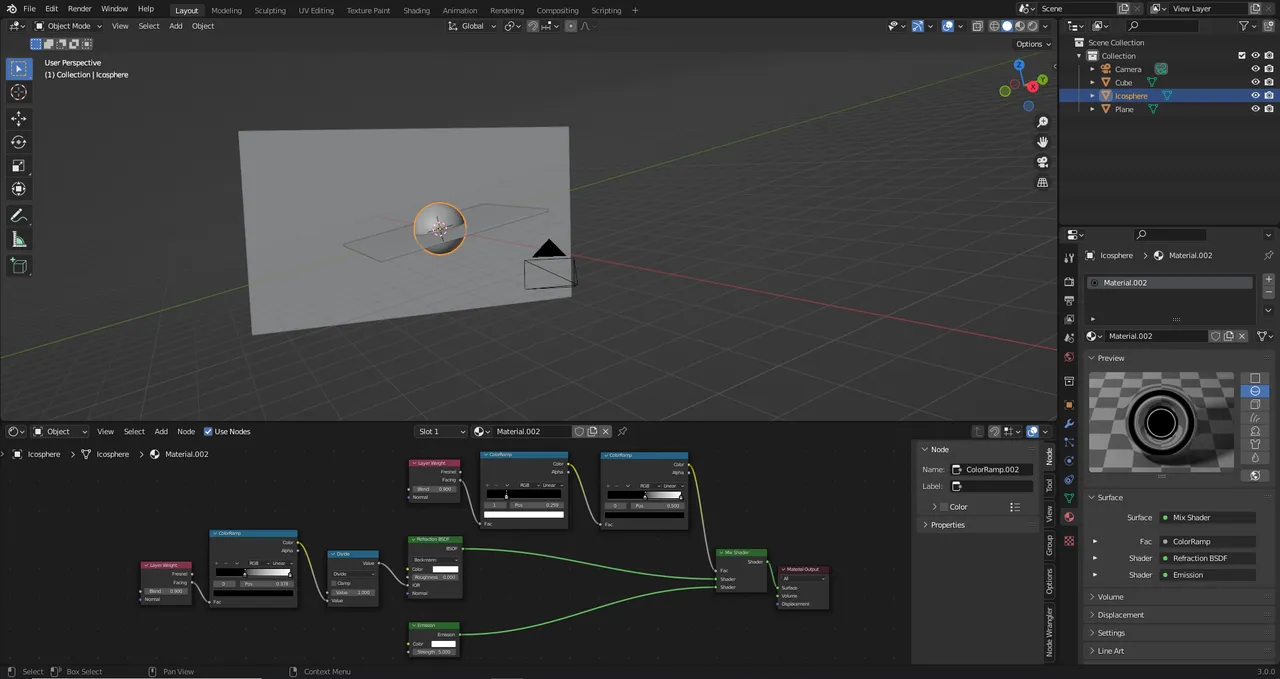Switch perspective/orthographic grid icon
The height and width of the screenshot is (679, 1280).
pos(1042,182)
